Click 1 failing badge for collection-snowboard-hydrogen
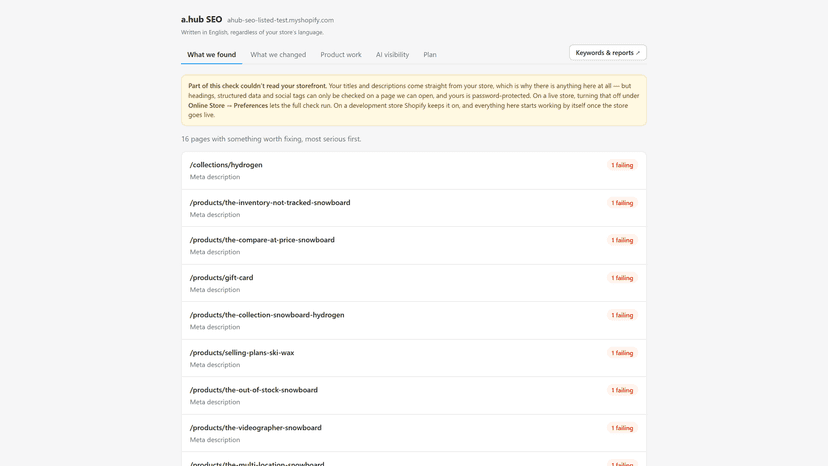 click(622, 315)
